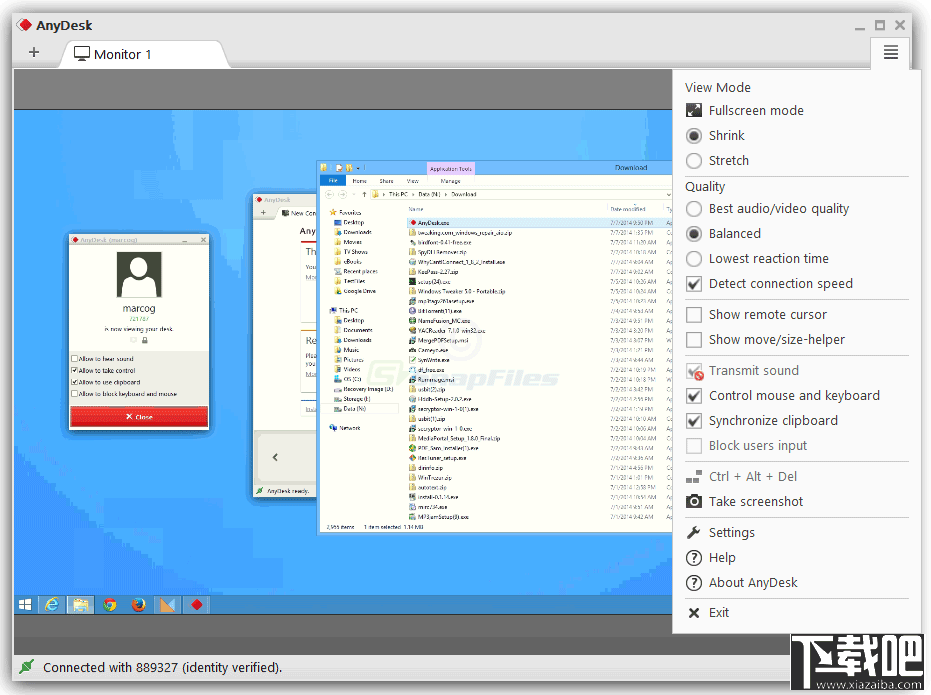Click red Close button in marcog dialog
Screen dimensions: 931x695
click(x=139, y=417)
